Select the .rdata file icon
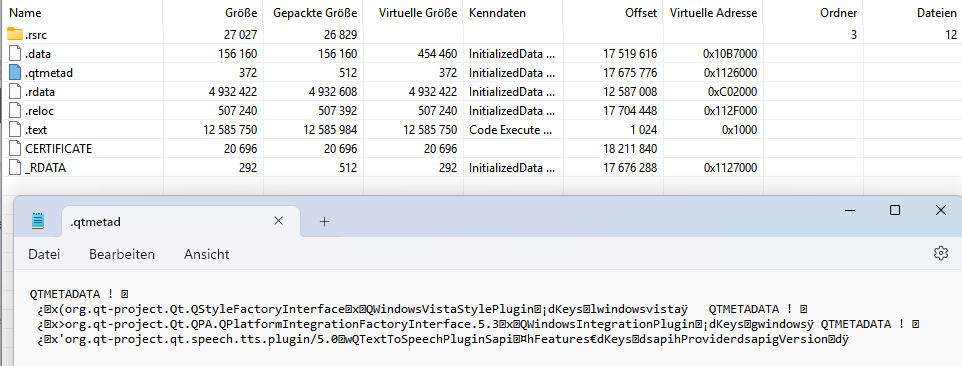 [x=15, y=92]
